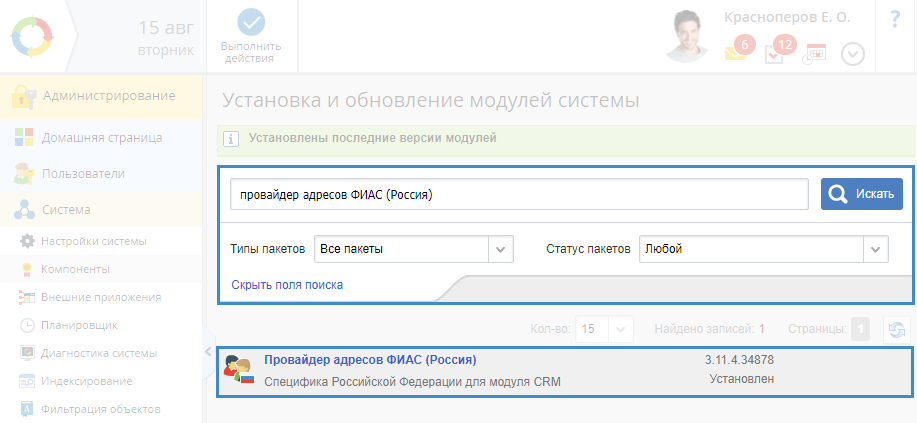The width and height of the screenshot is (917, 423).
Task: Open 'Домашняя страница' menu item
Action: coord(100,138)
